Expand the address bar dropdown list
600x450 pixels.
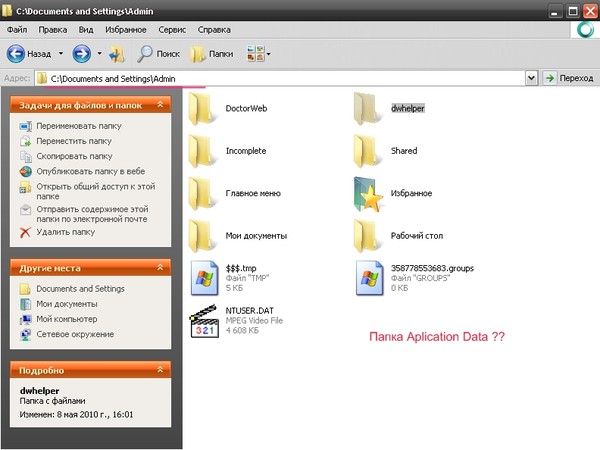pyautogui.click(x=531, y=78)
